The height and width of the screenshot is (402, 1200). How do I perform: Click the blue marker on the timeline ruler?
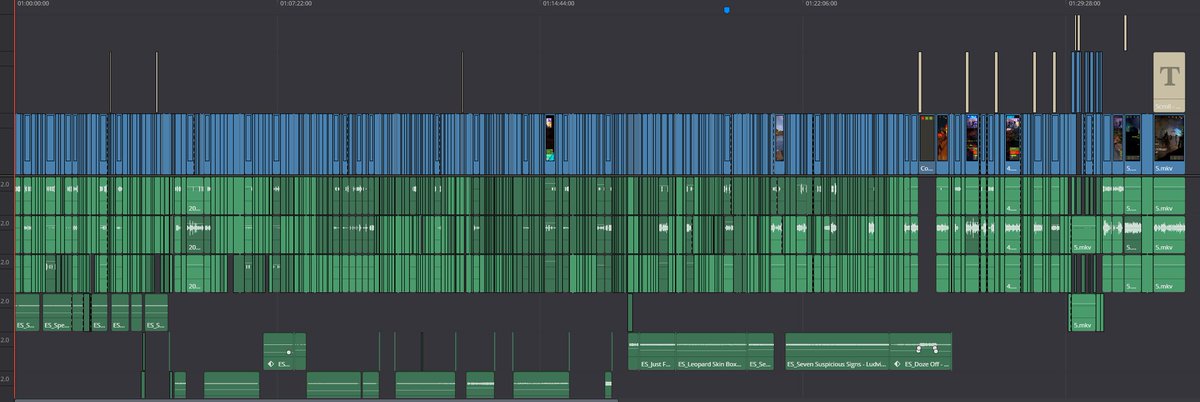point(727,10)
